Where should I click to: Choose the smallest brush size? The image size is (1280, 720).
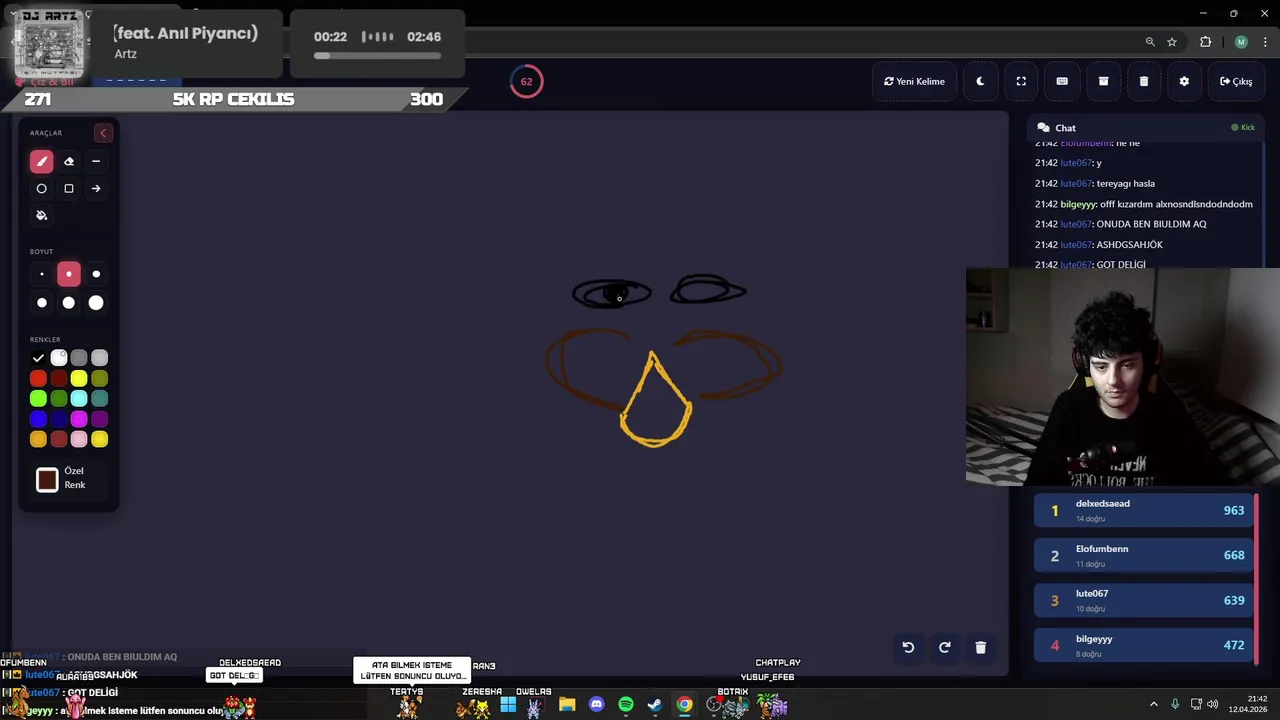(41, 274)
